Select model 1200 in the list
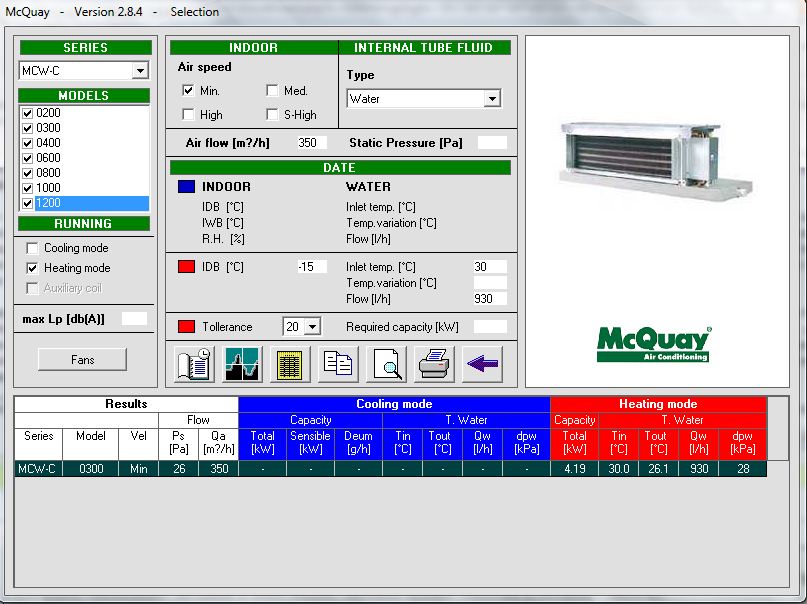This screenshot has height=604, width=807. point(92,203)
